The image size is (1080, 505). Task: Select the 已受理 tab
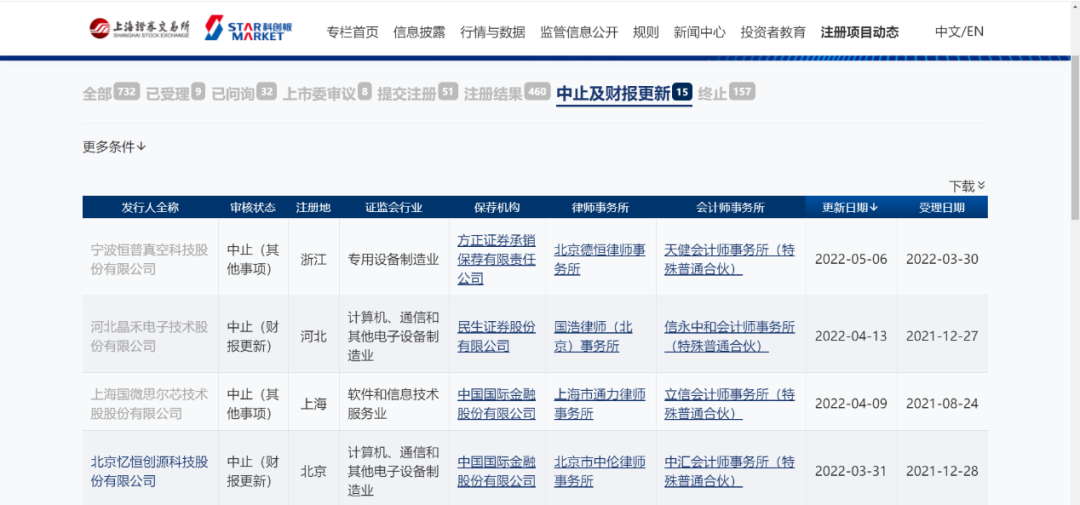point(175,93)
